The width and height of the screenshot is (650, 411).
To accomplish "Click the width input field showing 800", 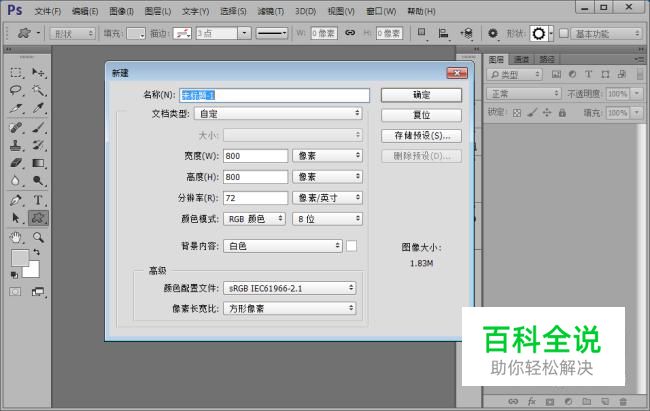I will tap(255, 156).
